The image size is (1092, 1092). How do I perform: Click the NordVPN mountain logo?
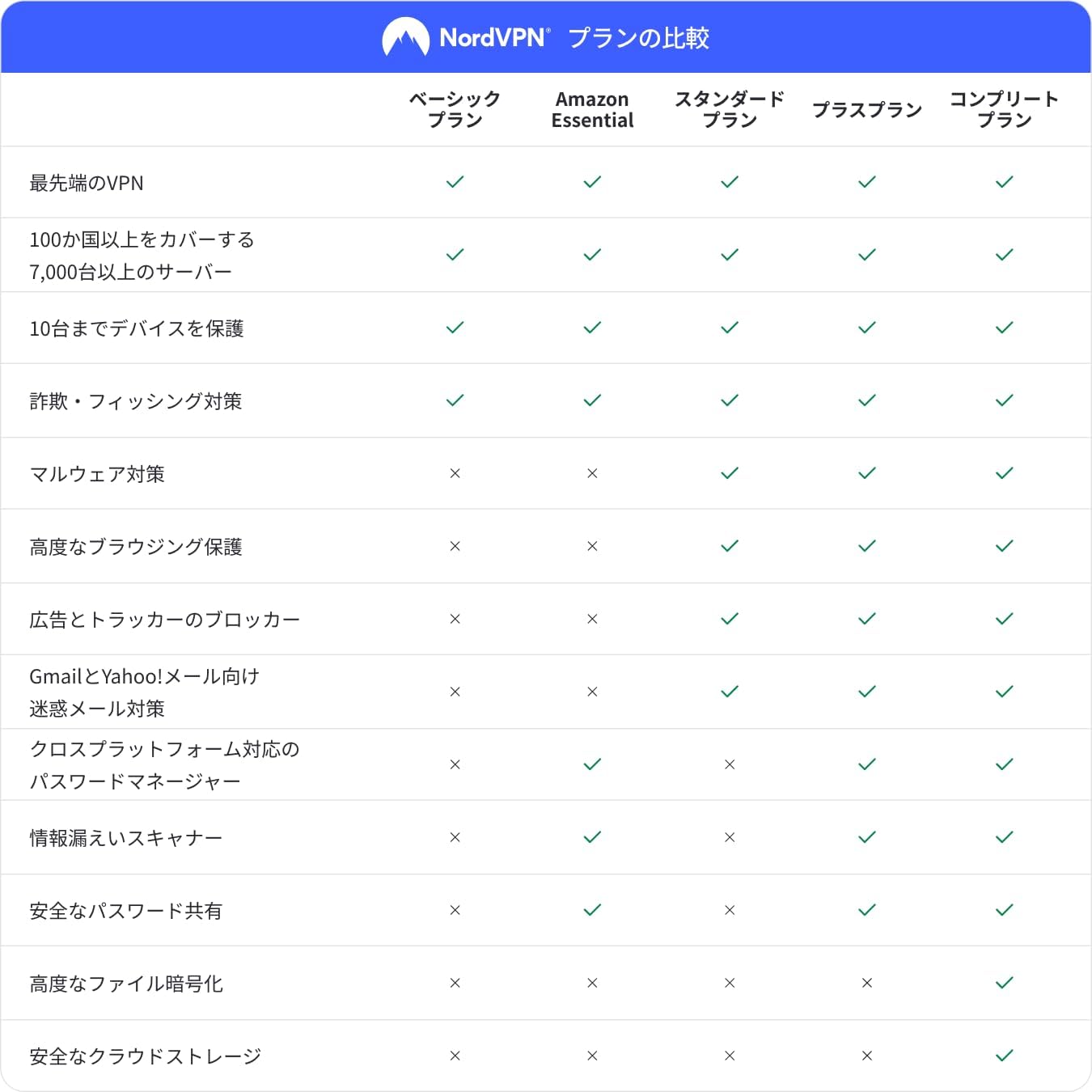(x=406, y=37)
